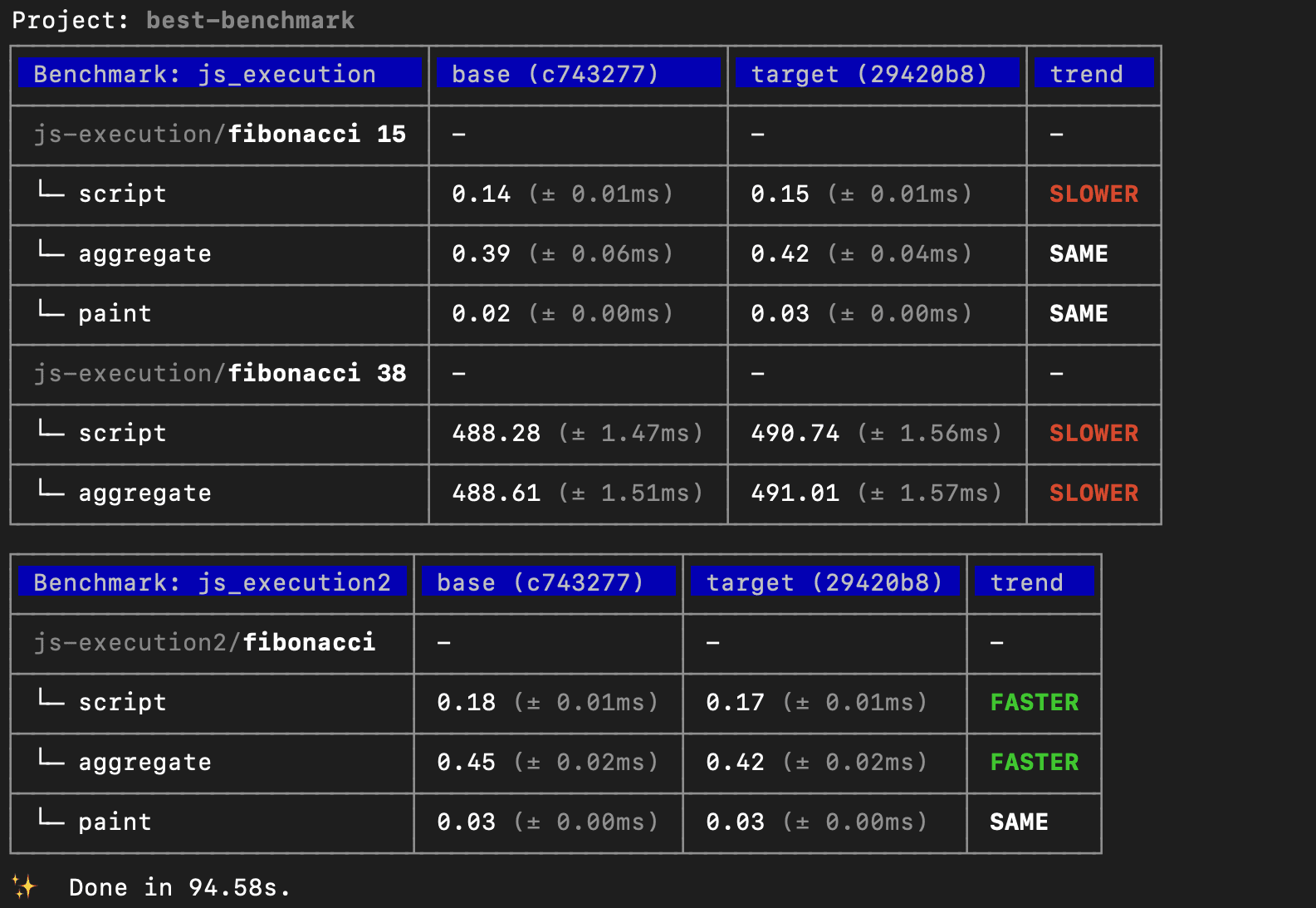Screen dimensions: 1316x908
Task: Click the 'paint' label under js-execution2/fibonacci
Action: pos(115,822)
